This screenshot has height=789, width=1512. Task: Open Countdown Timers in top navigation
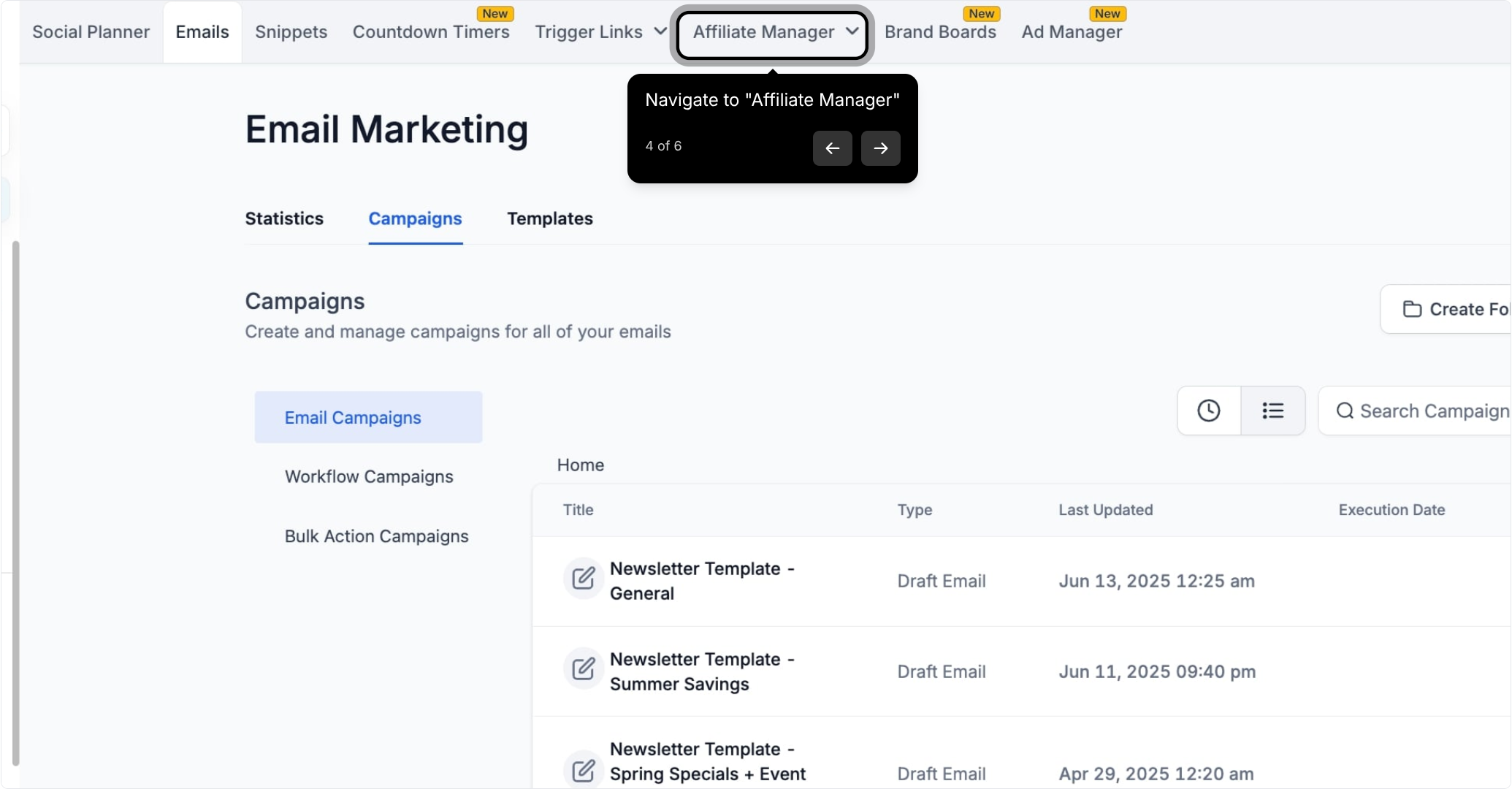coord(431,32)
